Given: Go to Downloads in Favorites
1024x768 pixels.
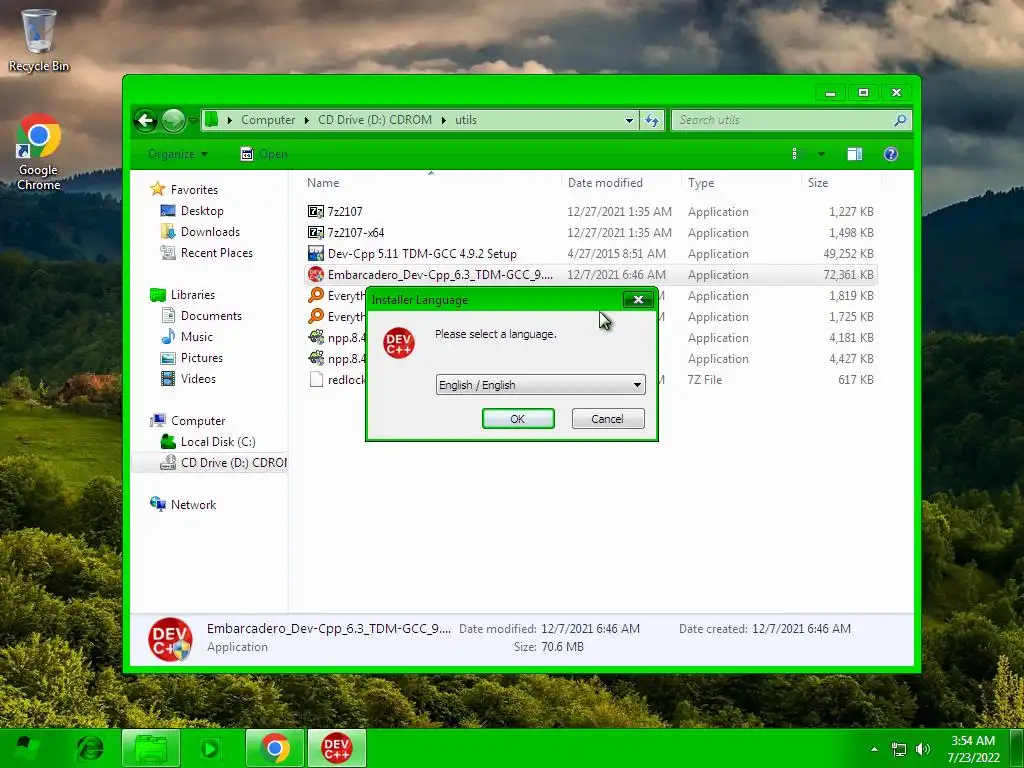Looking at the screenshot, I should 210,232.
